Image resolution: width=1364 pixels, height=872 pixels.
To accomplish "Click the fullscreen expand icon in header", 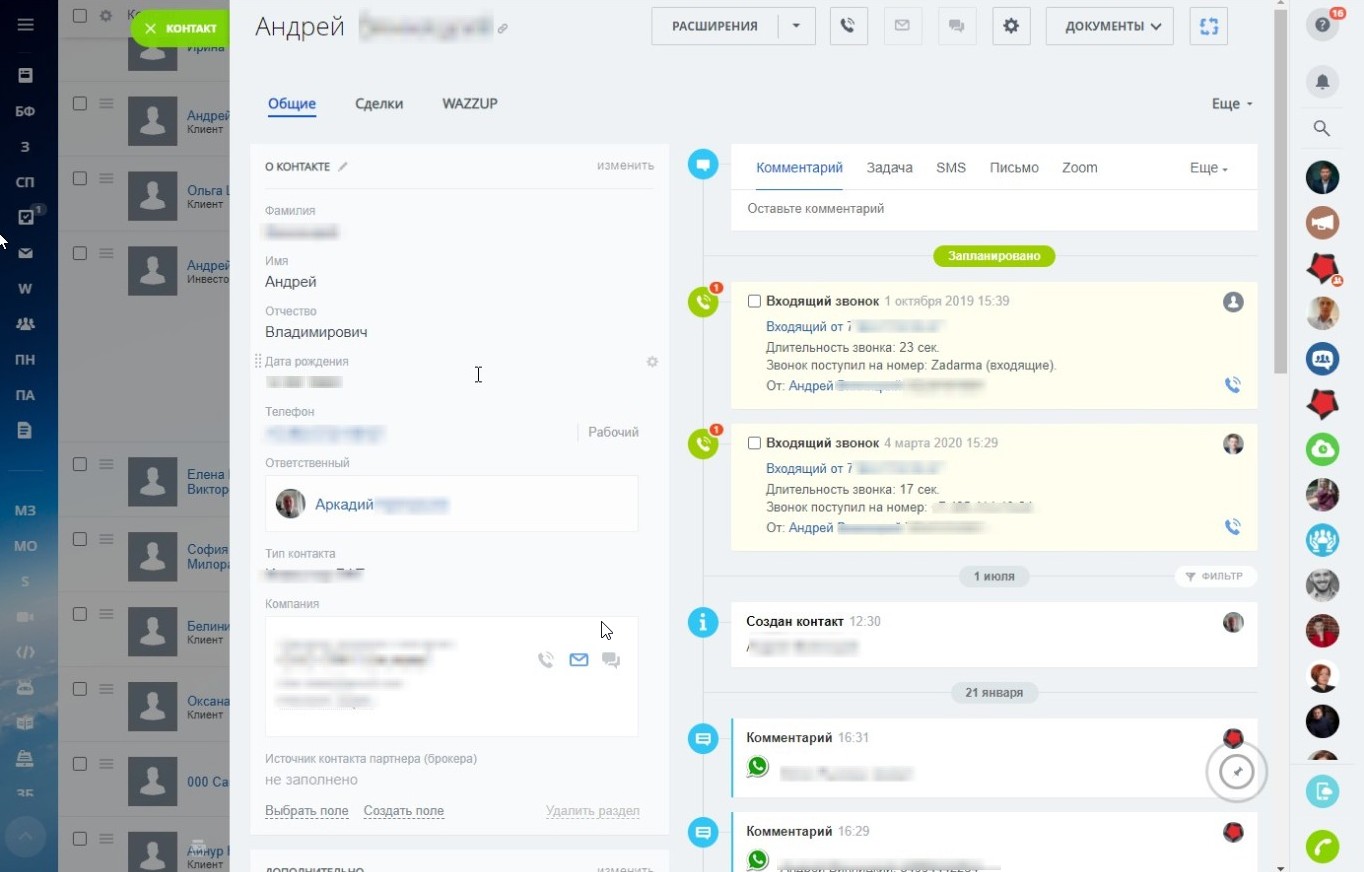I will [1209, 26].
